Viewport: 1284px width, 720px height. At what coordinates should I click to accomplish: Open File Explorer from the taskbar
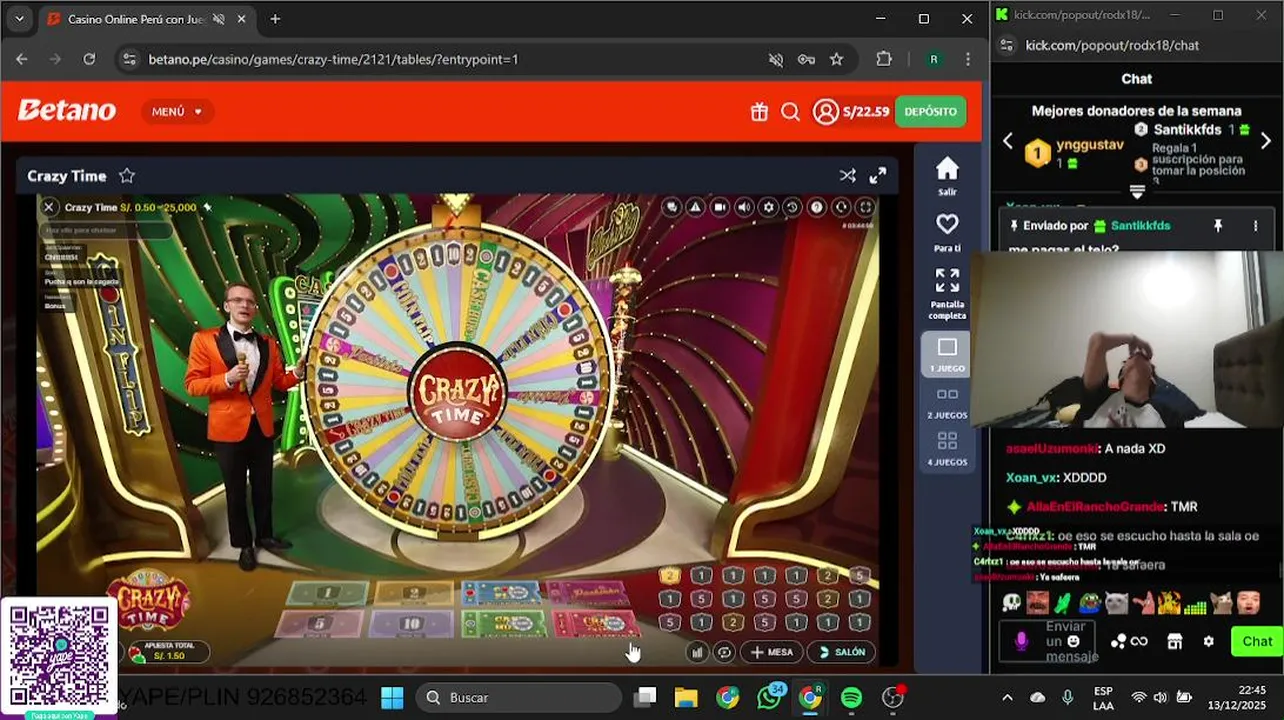coord(686,697)
